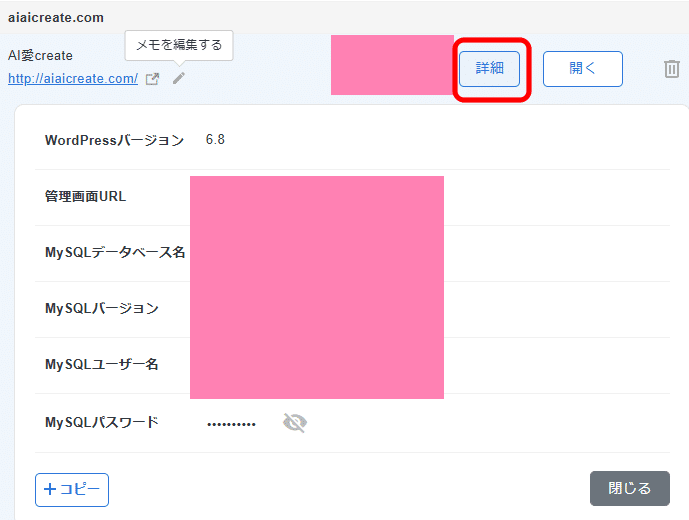This screenshot has height=520, width=689.
Task: Click the 開く open button
Action: coord(583,69)
